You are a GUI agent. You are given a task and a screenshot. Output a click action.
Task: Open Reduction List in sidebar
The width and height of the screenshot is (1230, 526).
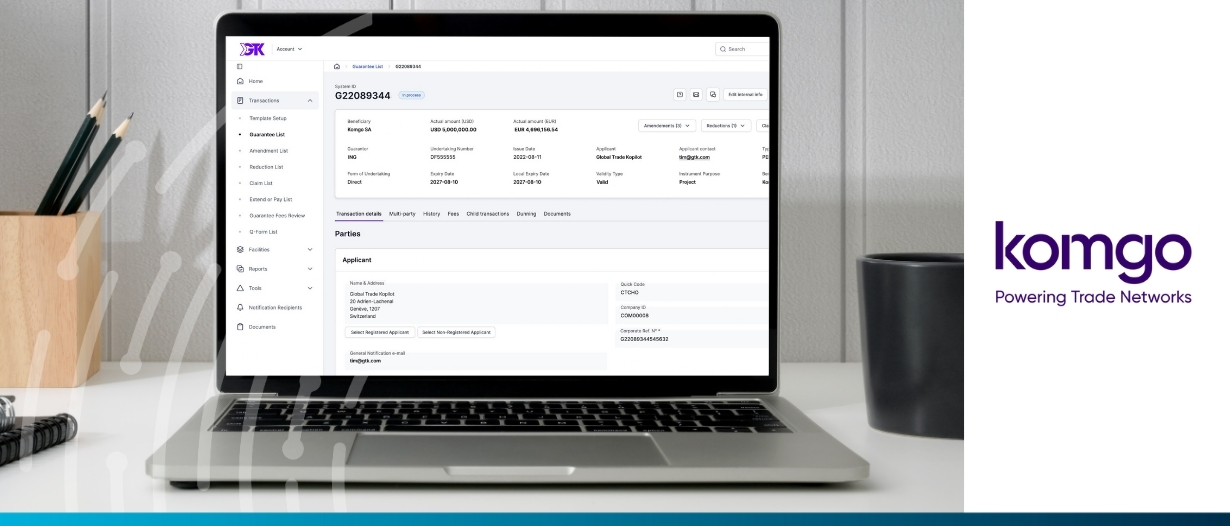pyautogui.click(x=266, y=167)
